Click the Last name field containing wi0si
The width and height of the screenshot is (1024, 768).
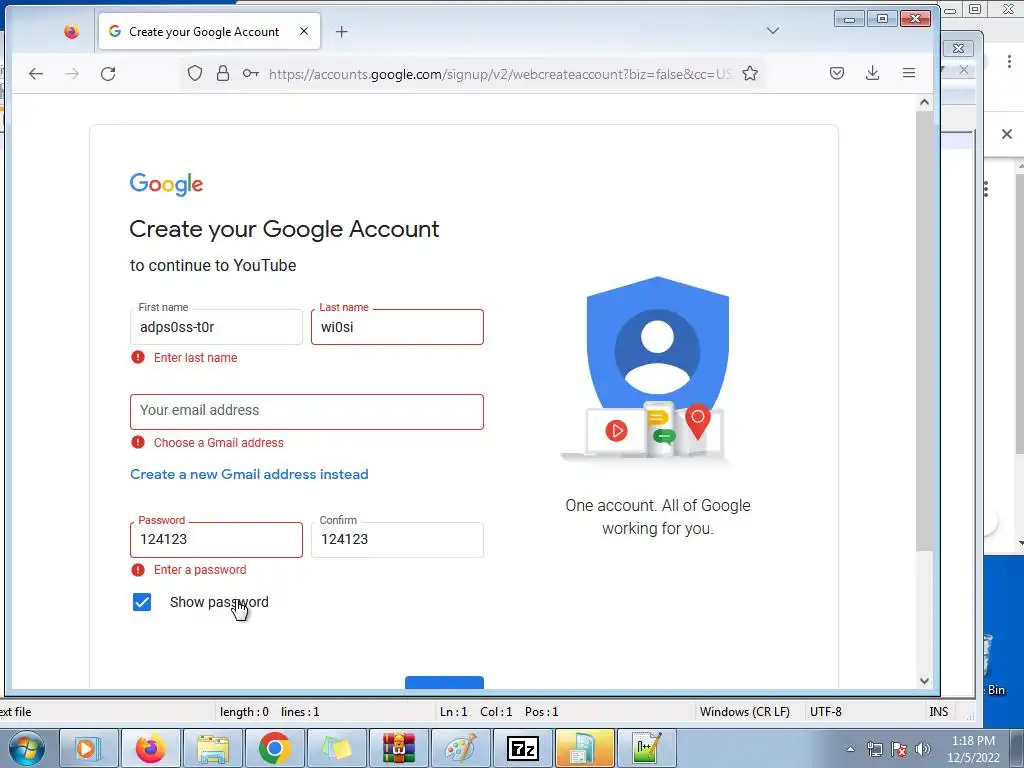(397, 327)
